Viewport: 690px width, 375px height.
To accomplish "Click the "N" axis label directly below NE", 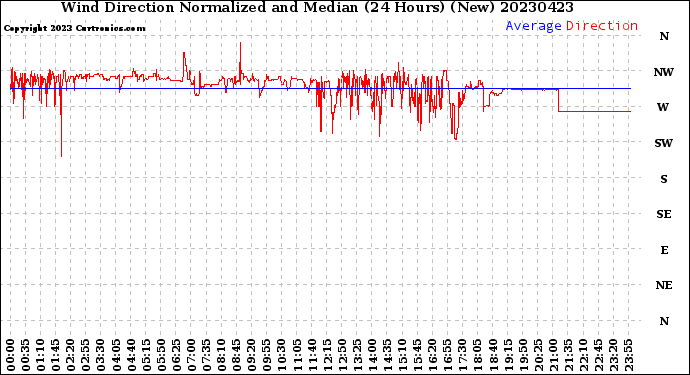I will tap(664, 321).
